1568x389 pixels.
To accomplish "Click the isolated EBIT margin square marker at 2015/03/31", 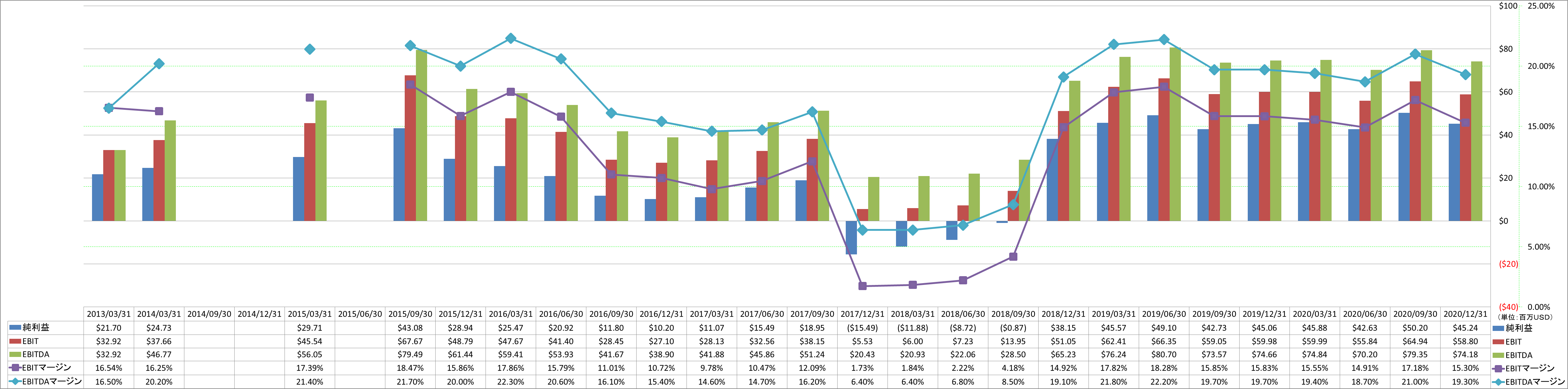I will tap(310, 97).
